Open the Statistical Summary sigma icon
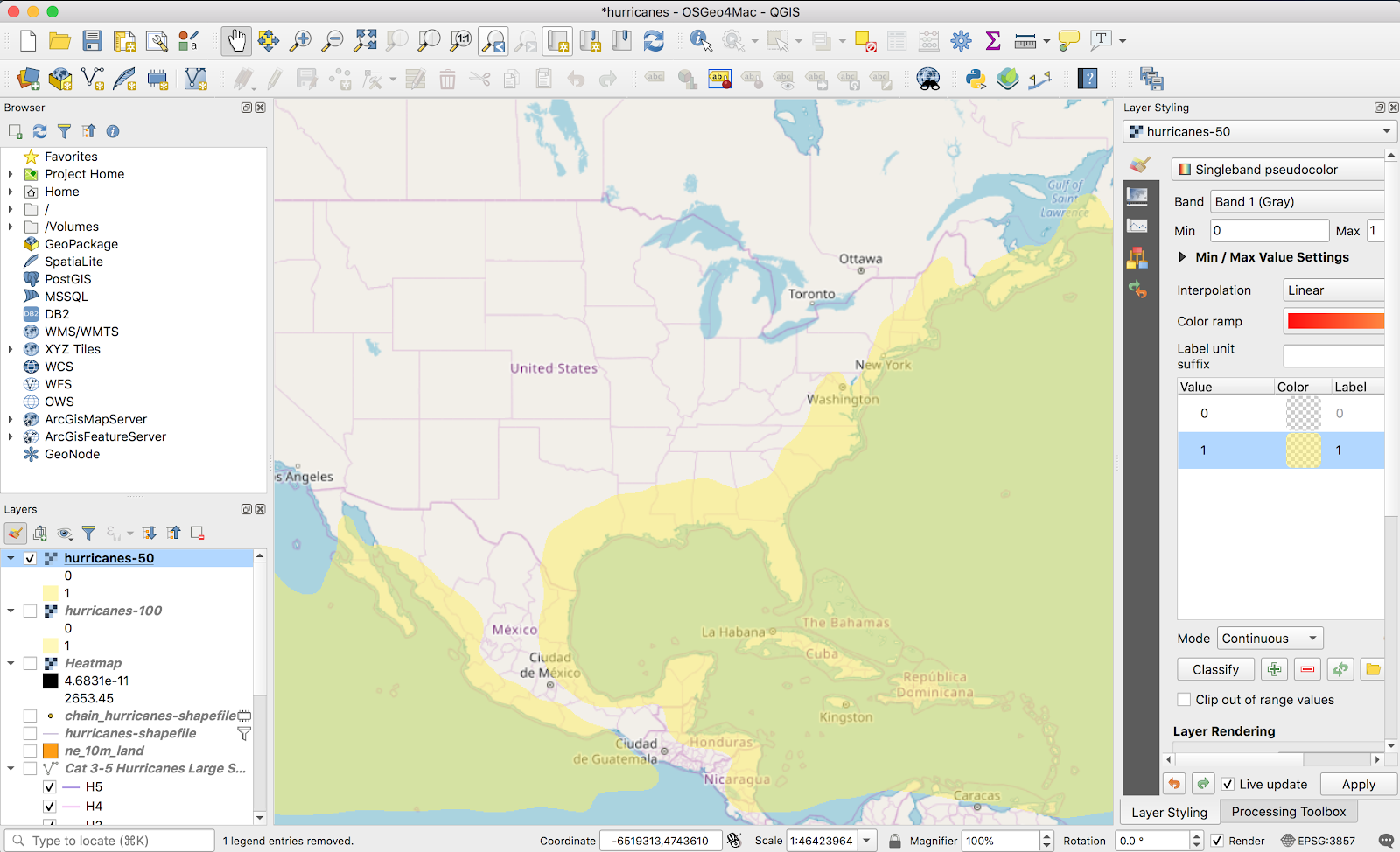Viewport: 1400px width, 852px height. (993, 41)
